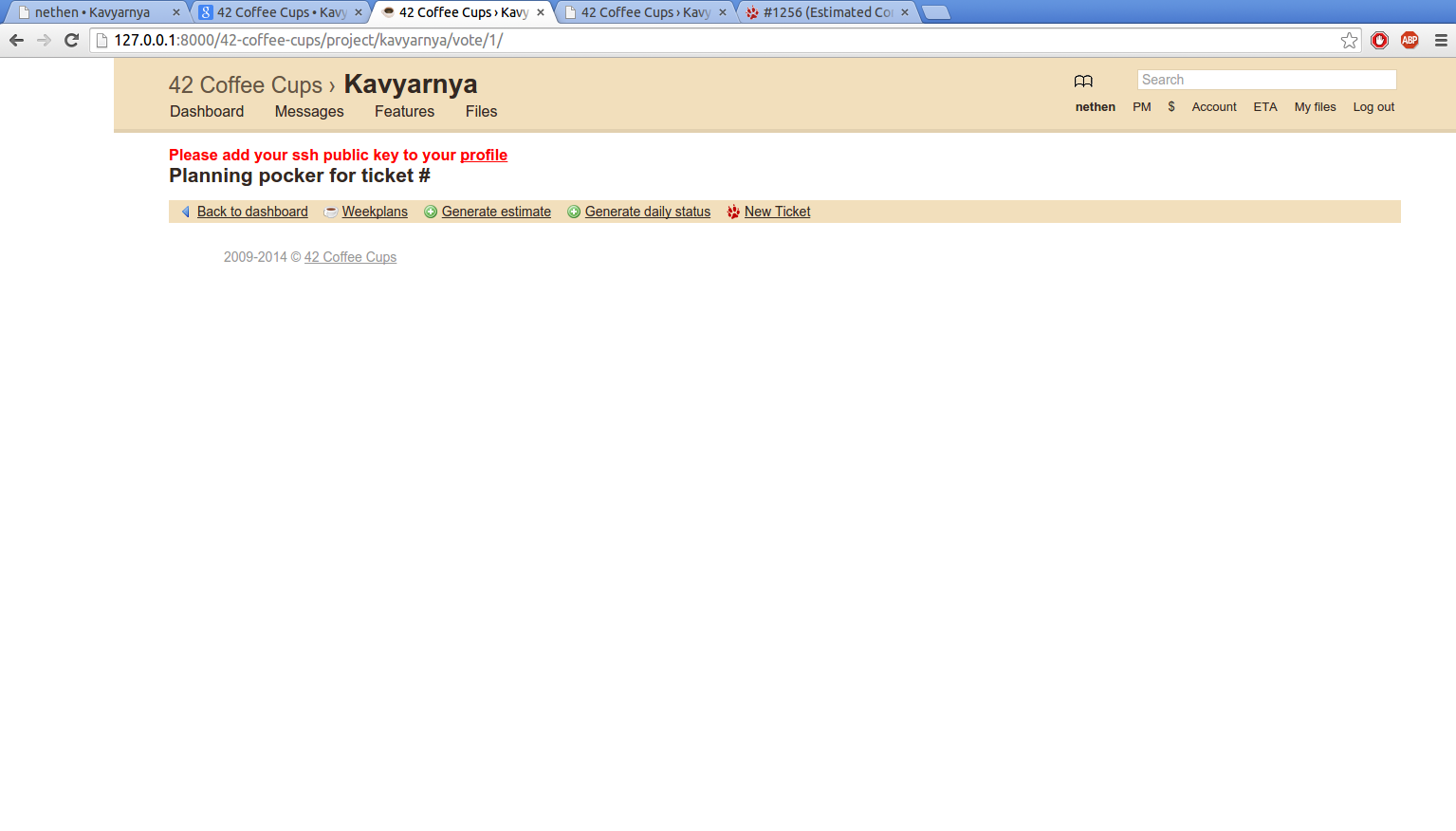Screen dimensions: 1456x831
Task: Focus the Search input field
Action: [1266, 80]
